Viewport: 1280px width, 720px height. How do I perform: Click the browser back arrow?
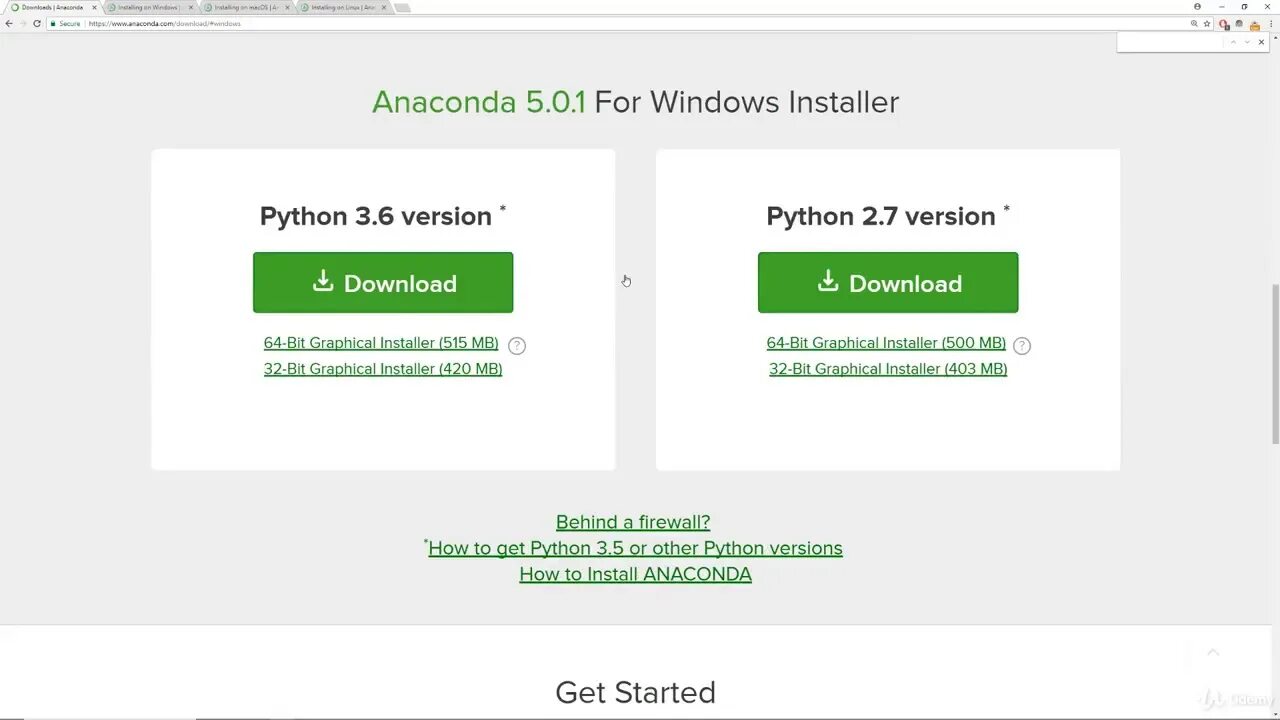click(9, 23)
